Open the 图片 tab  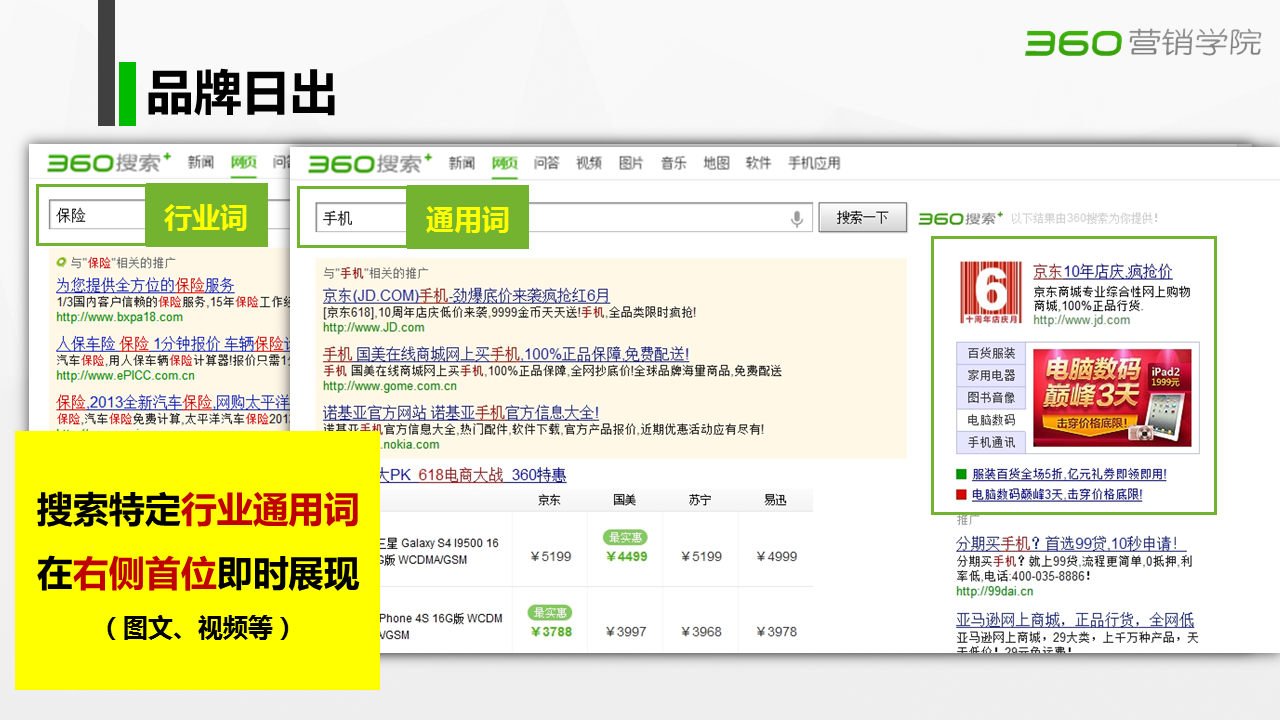tap(631, 163)
